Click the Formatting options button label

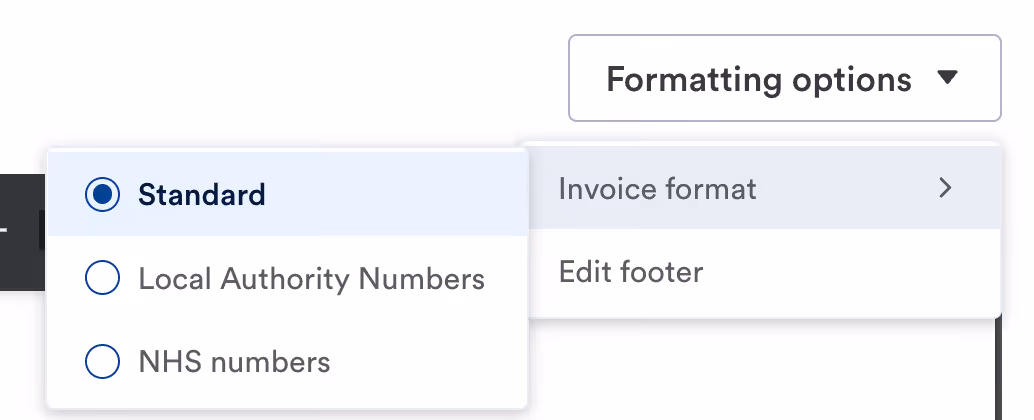click(x=758, y=78)
